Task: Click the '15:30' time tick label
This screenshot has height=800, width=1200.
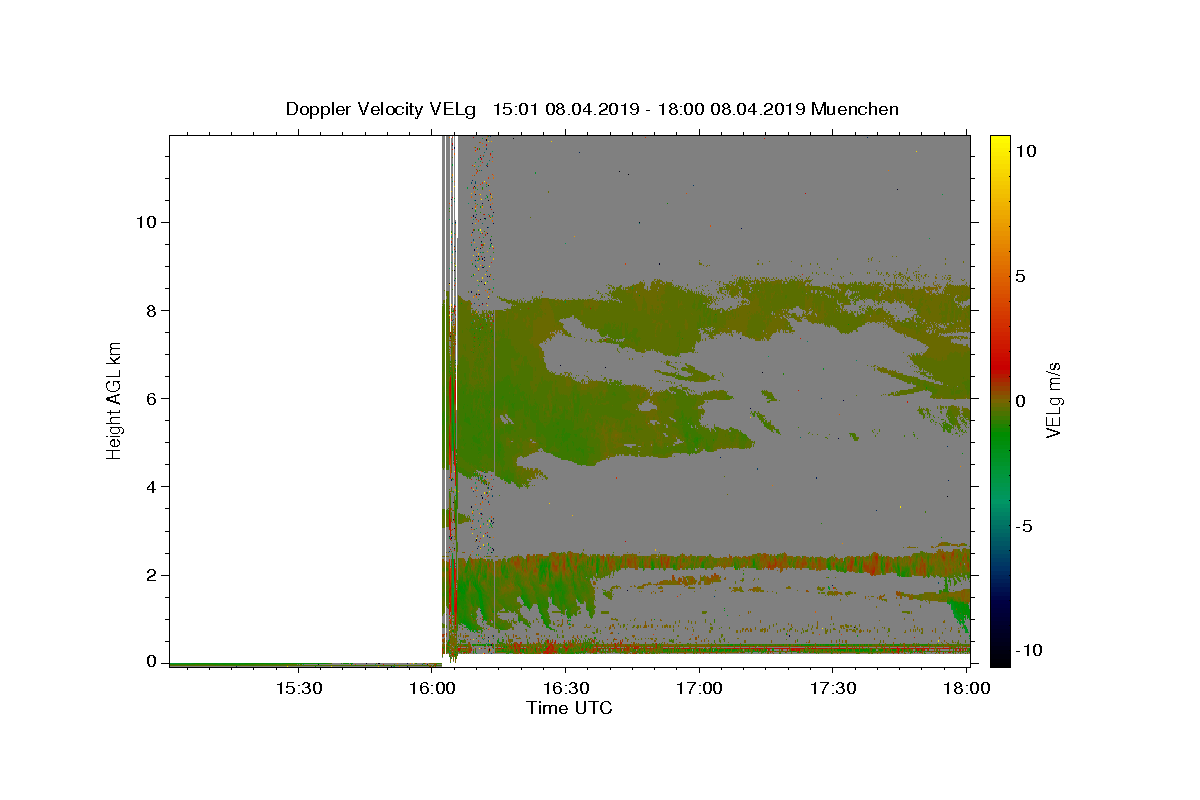Action: pyautogui.click(x=299, y=689)
